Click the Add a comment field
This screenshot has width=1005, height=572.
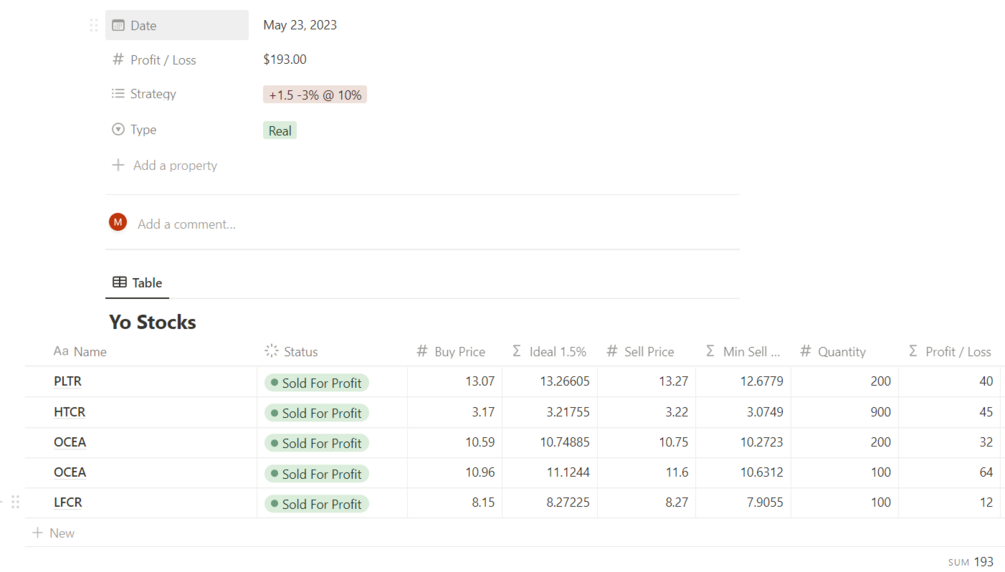(187, 224)
